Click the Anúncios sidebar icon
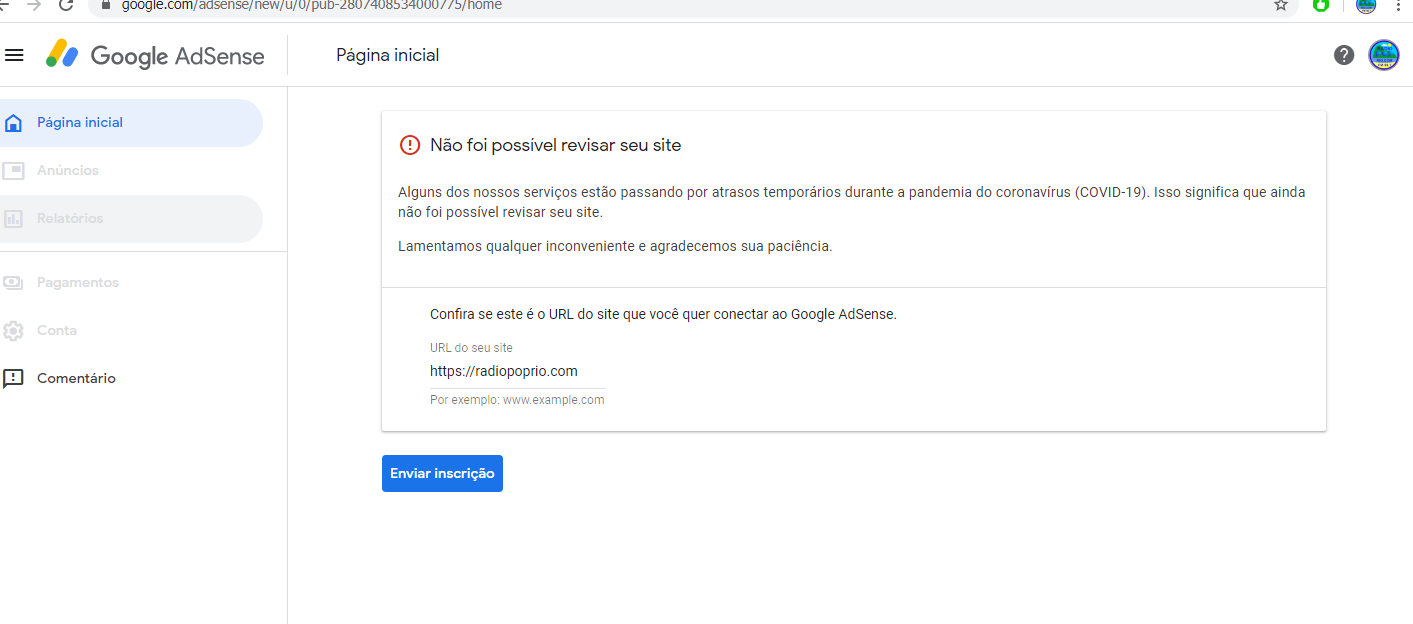Viewport: 1413px width, 624px height. 13,171
